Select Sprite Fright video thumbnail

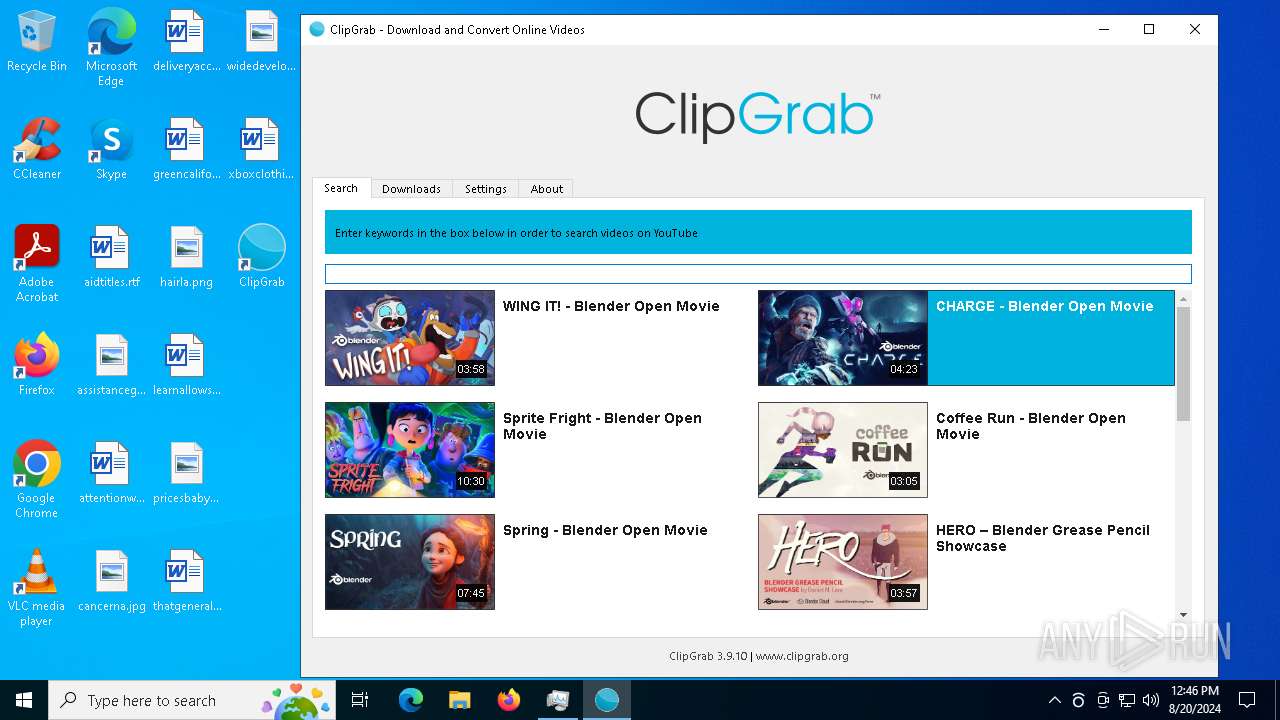coord(410,450)
